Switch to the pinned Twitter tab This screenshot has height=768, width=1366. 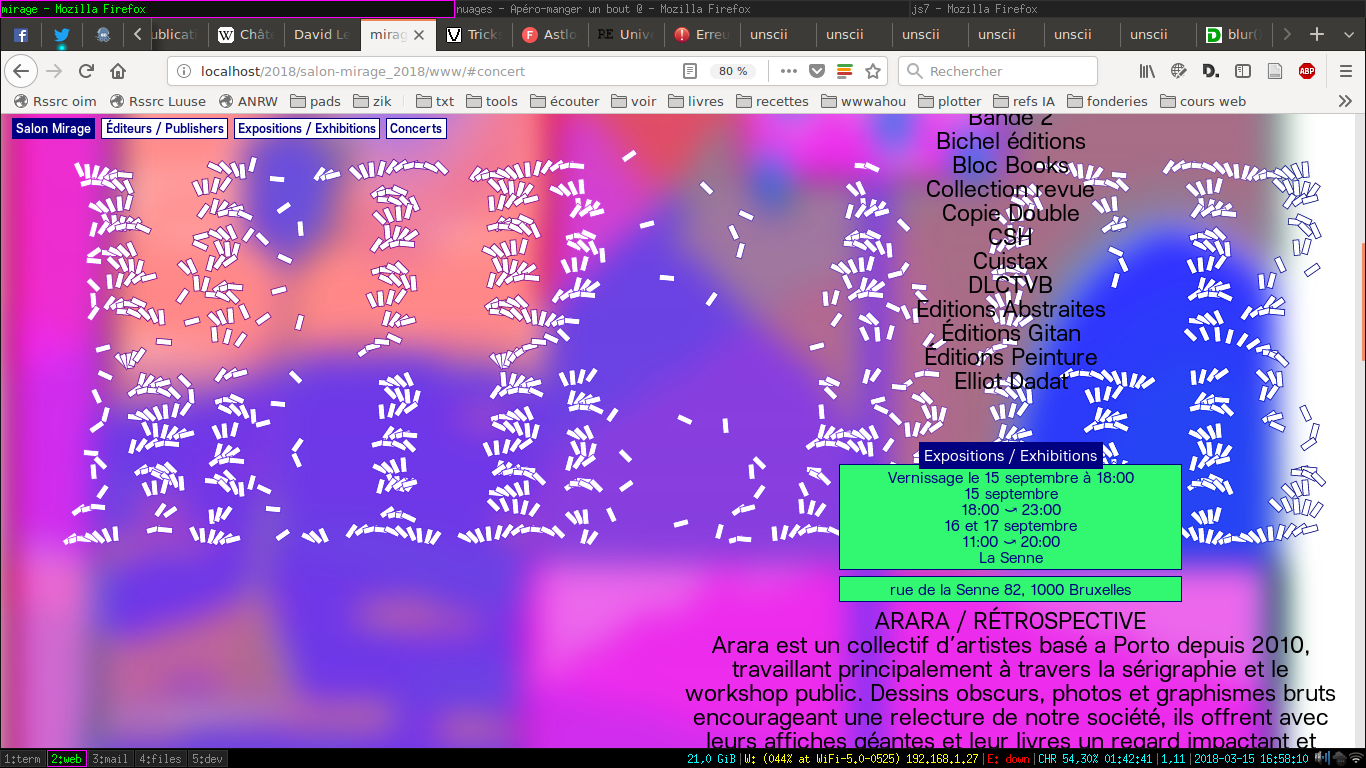tap(62, 34)
